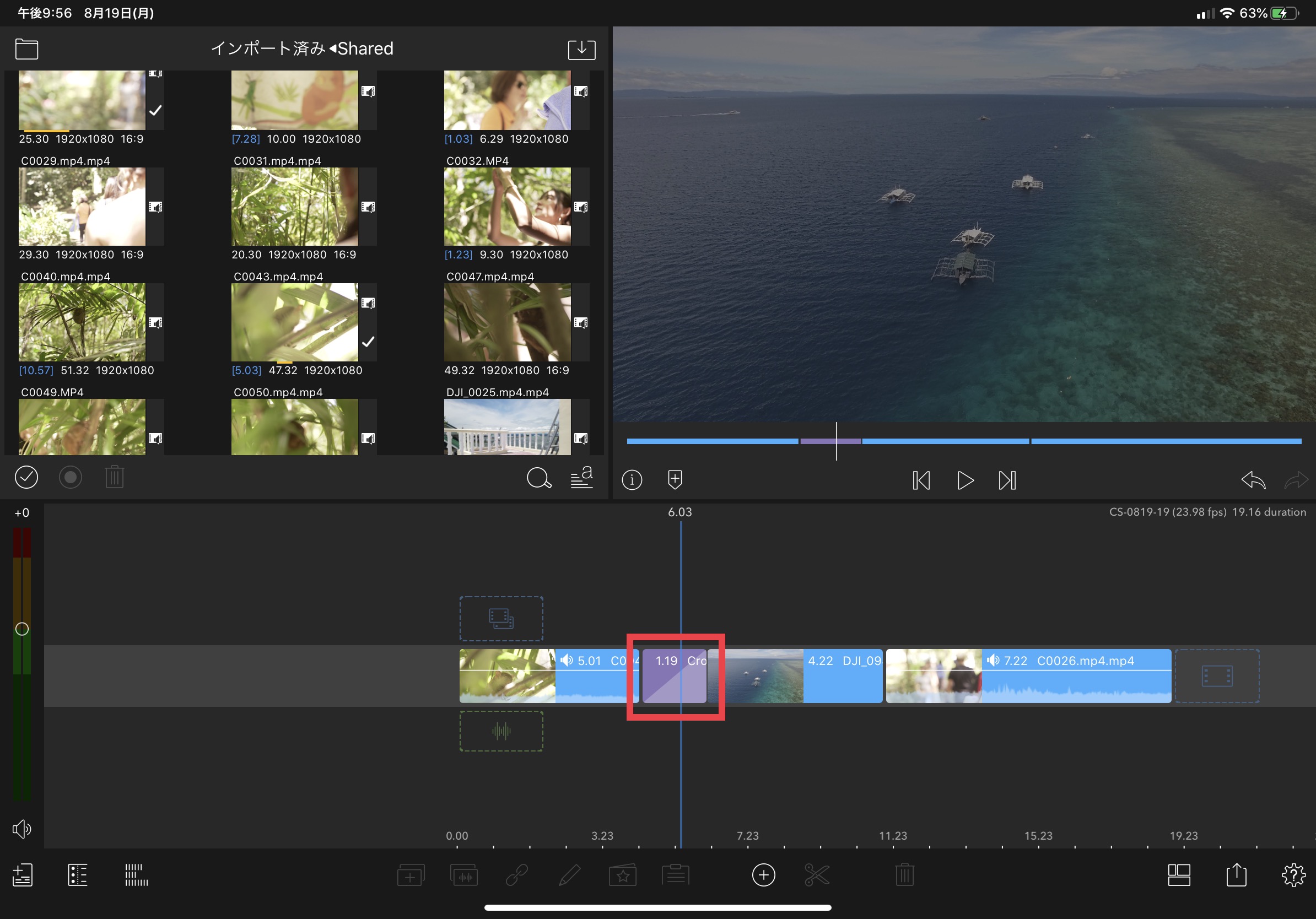Select the DJI_0025.mp4.mp4 thumbnail
Screen dimensions: 1316x919
coord(506,427)
